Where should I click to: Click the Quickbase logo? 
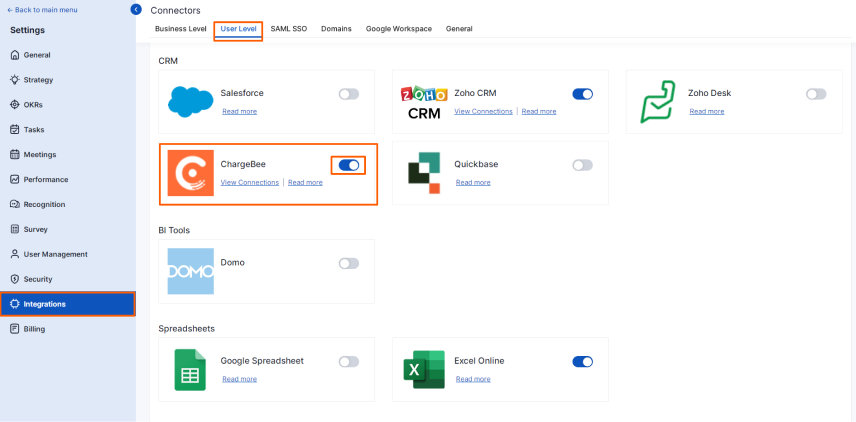[424, 173]
